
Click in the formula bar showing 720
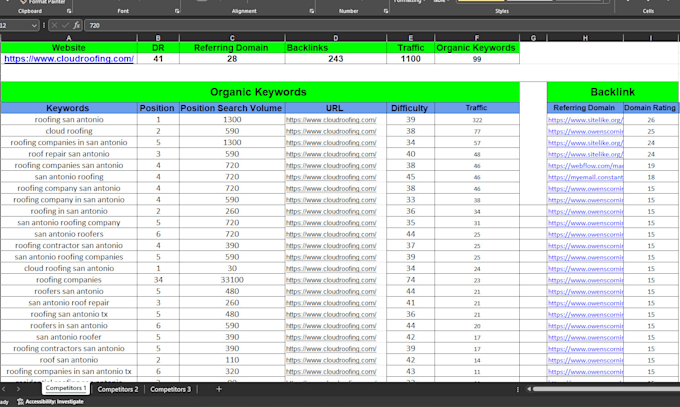pos(382,26)
